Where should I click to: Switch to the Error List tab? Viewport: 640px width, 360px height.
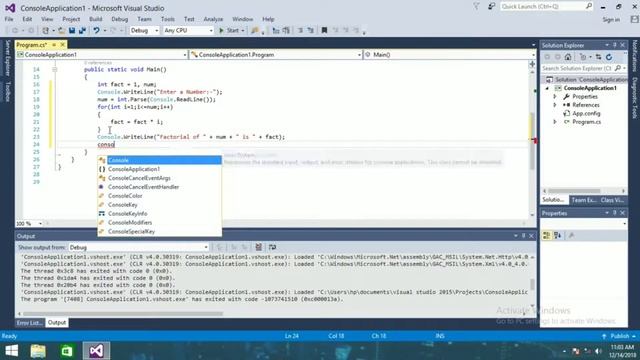(x=29, y=323)
